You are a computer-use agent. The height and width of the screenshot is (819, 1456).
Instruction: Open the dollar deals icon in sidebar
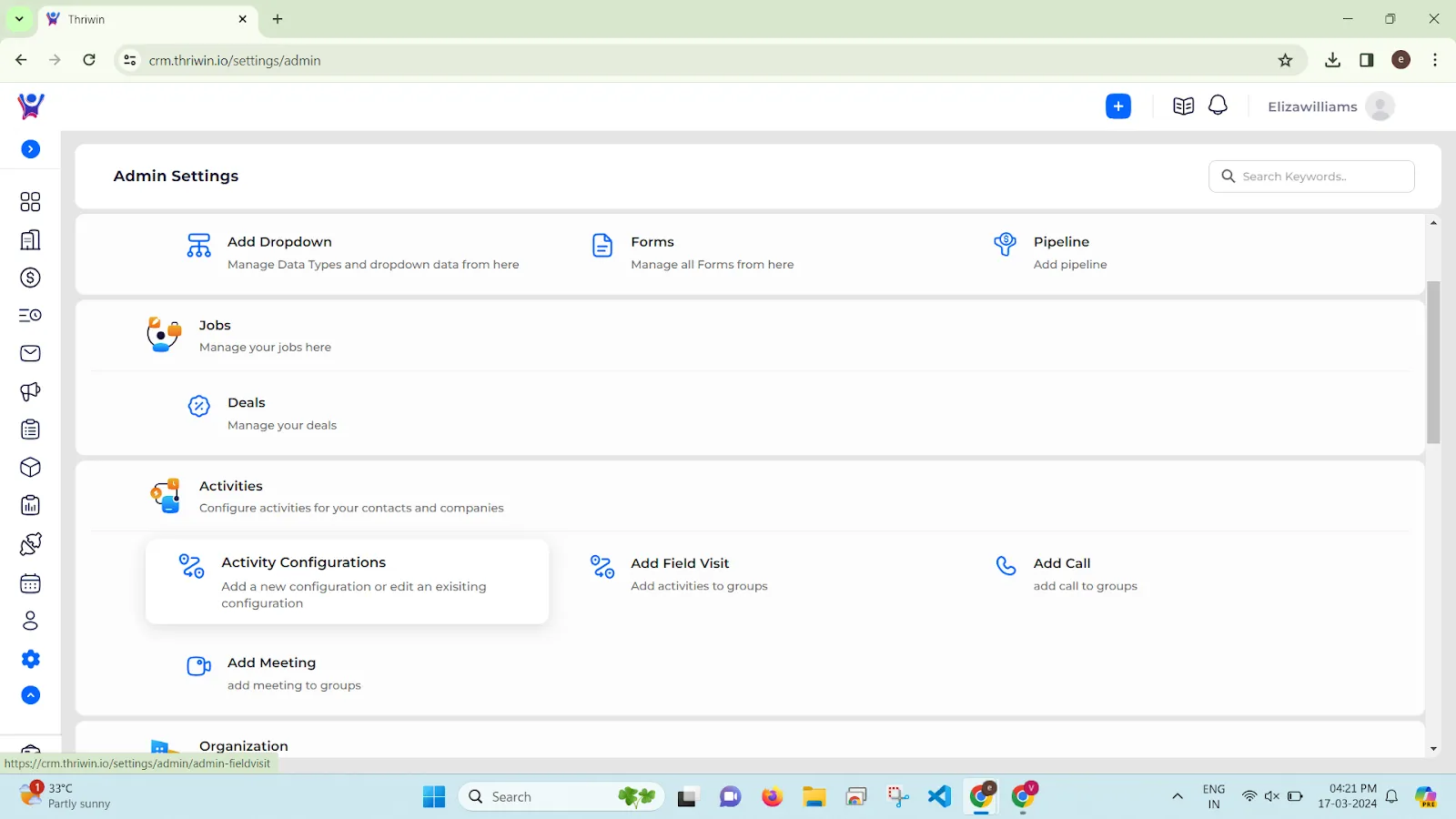coord(30,278)
